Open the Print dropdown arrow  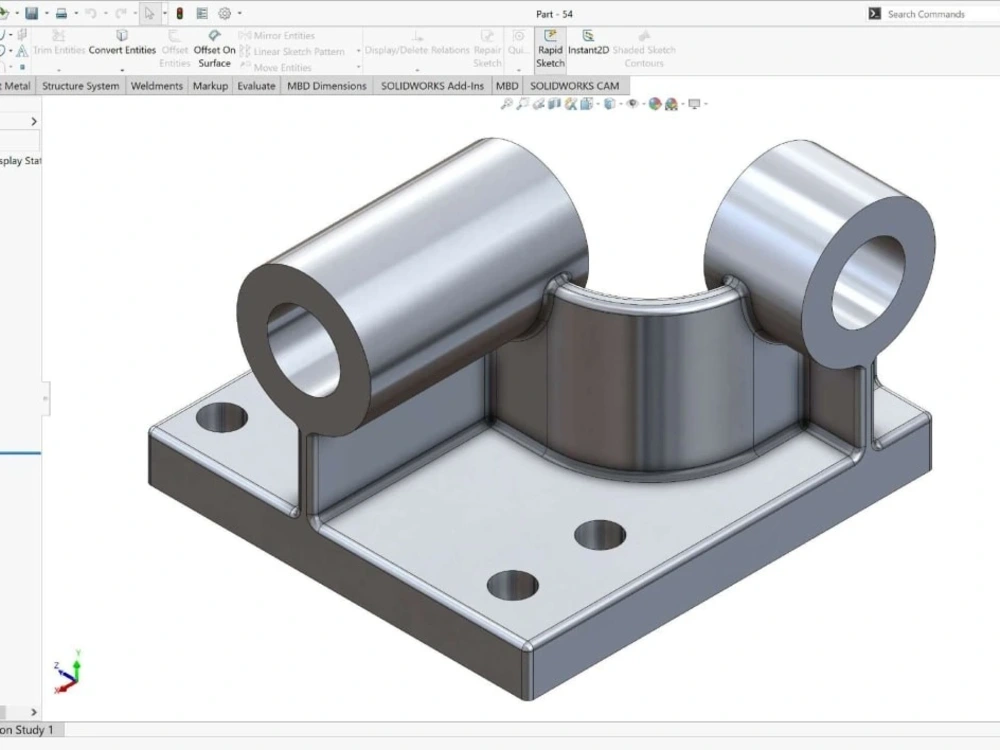(76, 13)
